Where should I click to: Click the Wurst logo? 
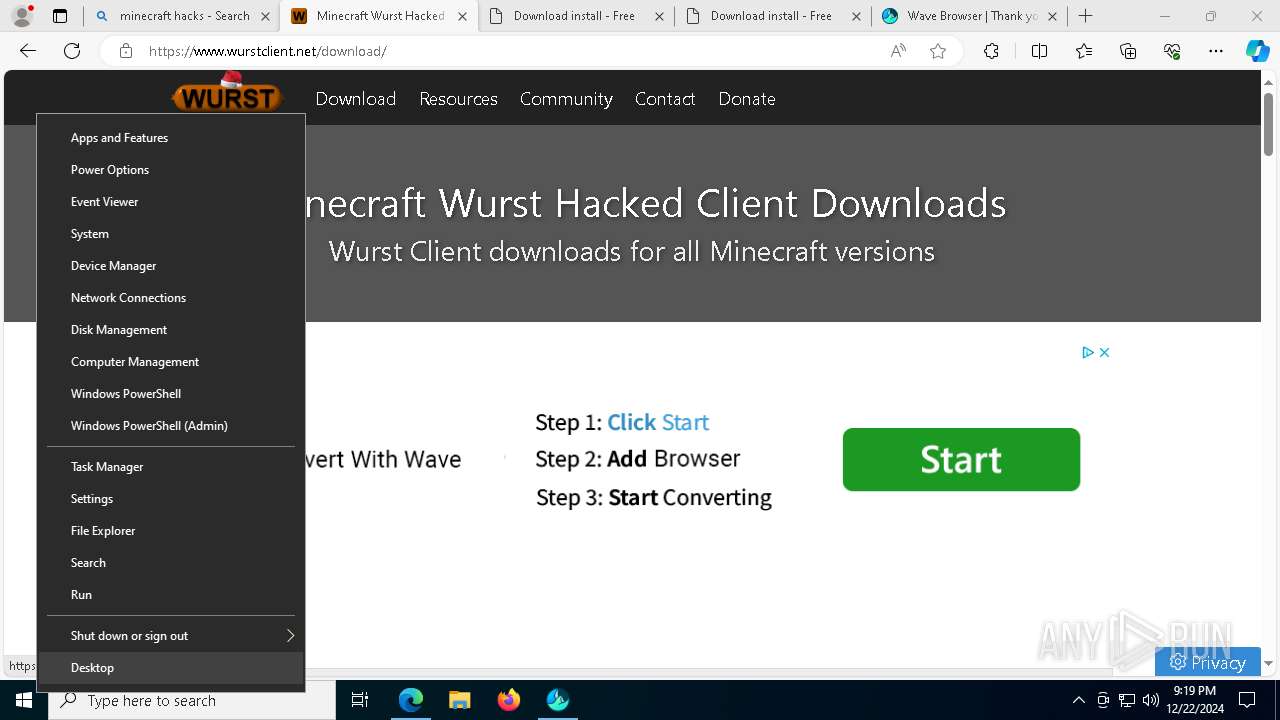pyautogui.click(x=227, y=95)
